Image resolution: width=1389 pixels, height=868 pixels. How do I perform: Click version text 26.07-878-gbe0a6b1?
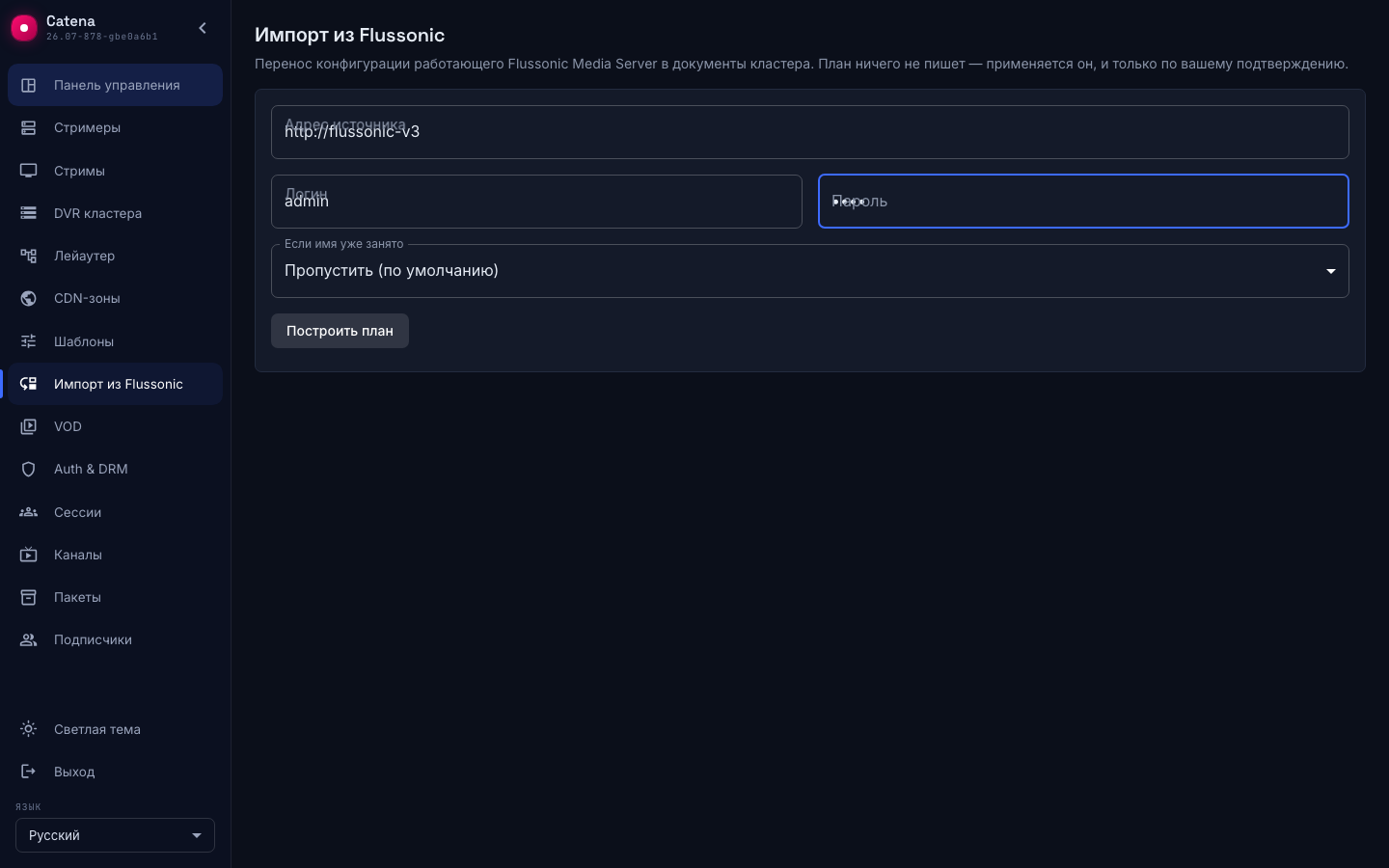102,37
